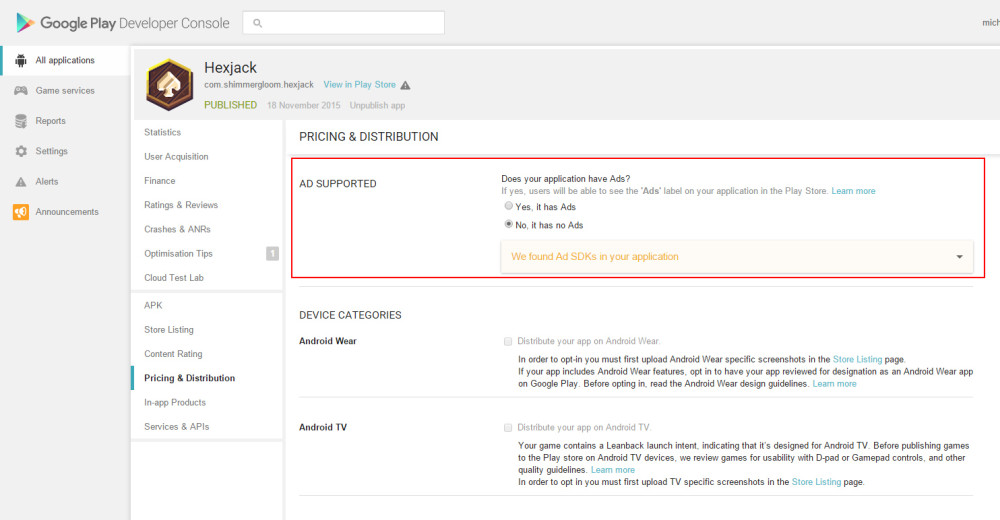Viewport: 1000px width, 520px height.
Task: Click the database icon for Reports
Action: (21, 121)
